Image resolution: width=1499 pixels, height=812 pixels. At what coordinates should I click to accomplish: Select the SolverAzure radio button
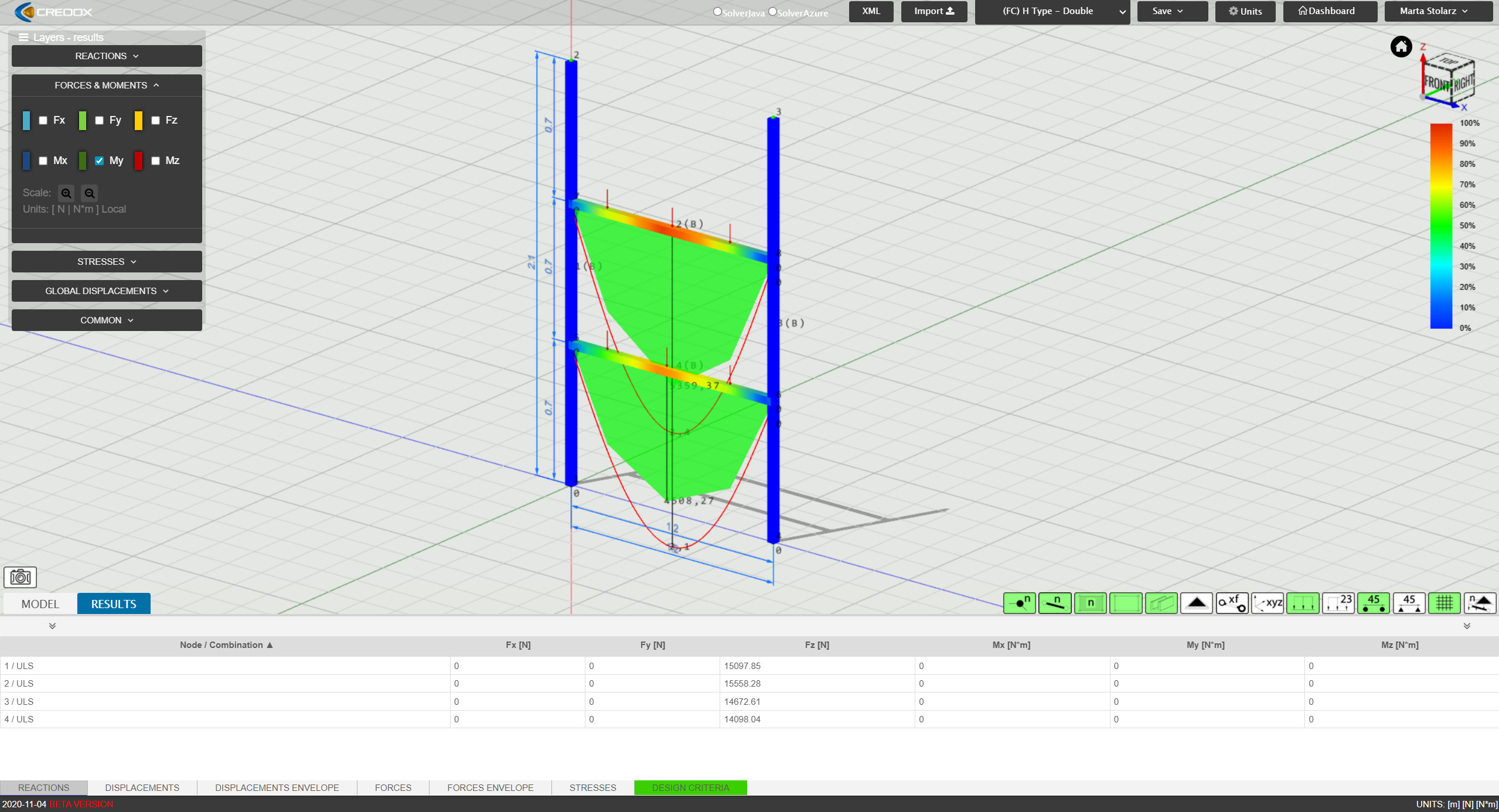[x=772, y=11]
